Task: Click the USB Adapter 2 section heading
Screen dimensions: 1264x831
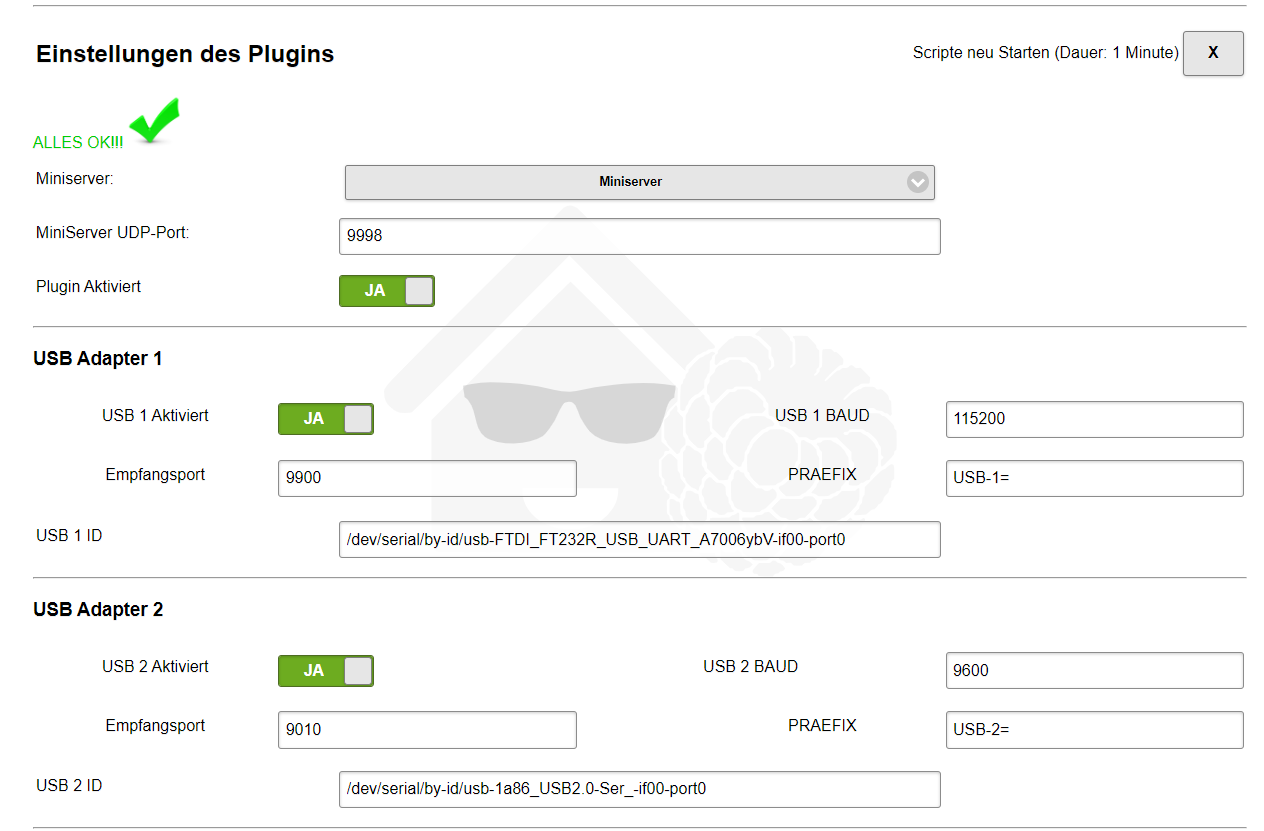Action: coord(98,609)
